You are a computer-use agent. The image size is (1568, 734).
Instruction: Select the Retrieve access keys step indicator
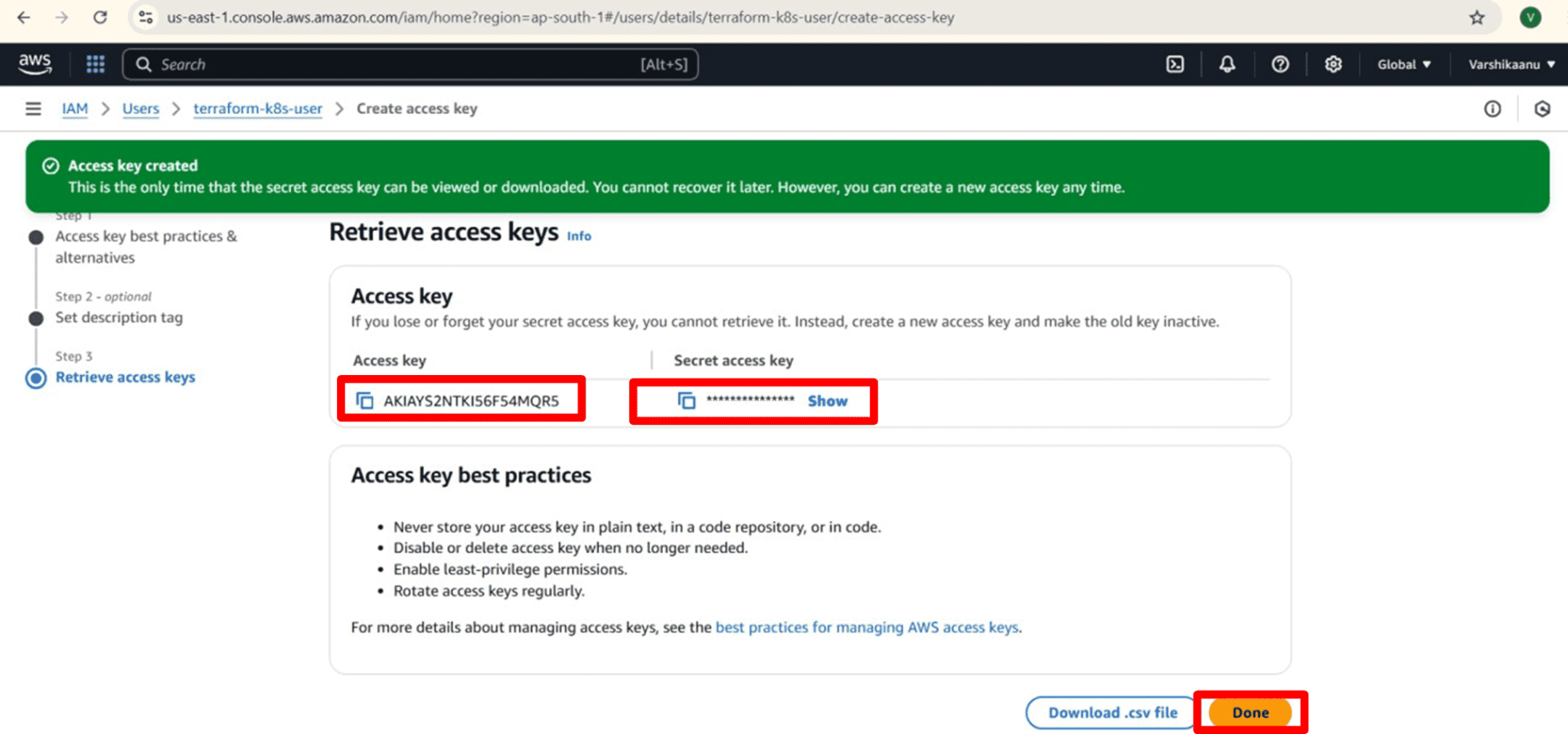click(125, 377)
